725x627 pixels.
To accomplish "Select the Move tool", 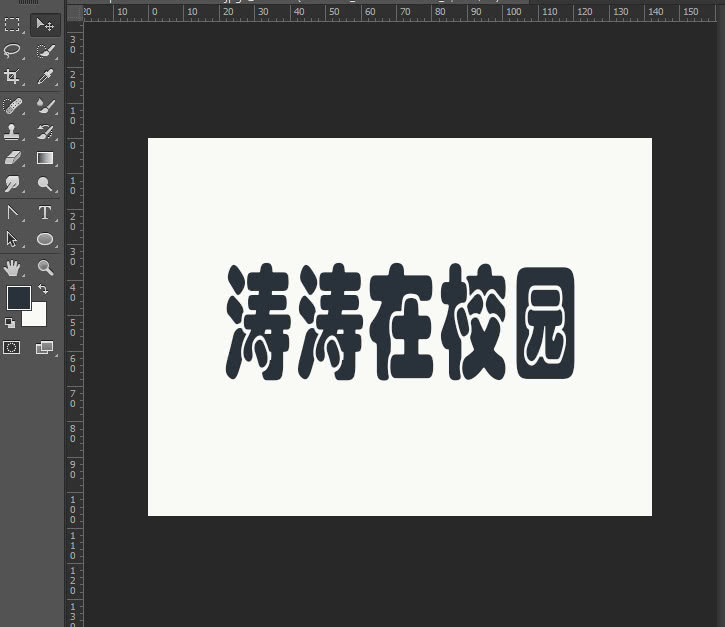I will (45, 25).
